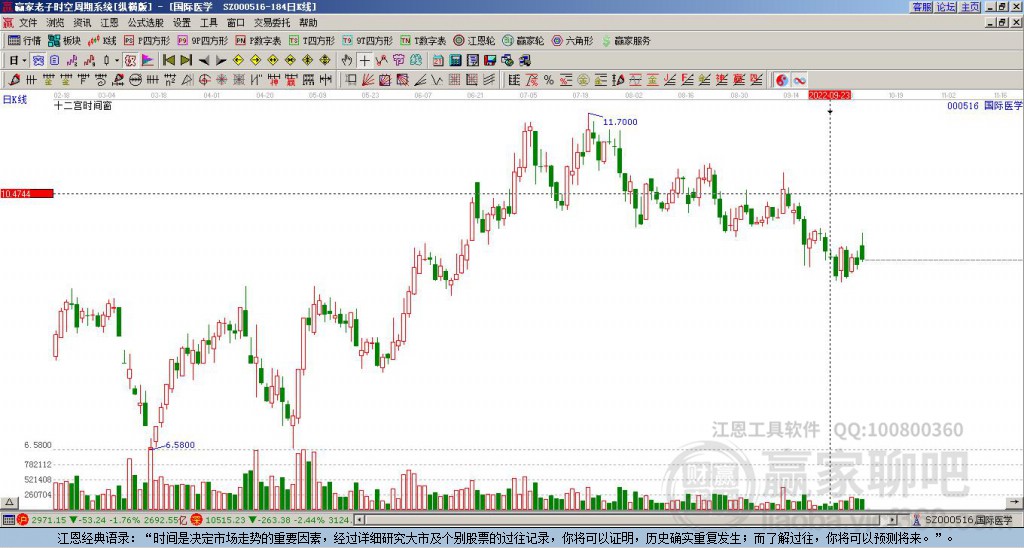Expand the 日 period dropdown
This screenshot has width=1024, height=548.
coord(25,61)
